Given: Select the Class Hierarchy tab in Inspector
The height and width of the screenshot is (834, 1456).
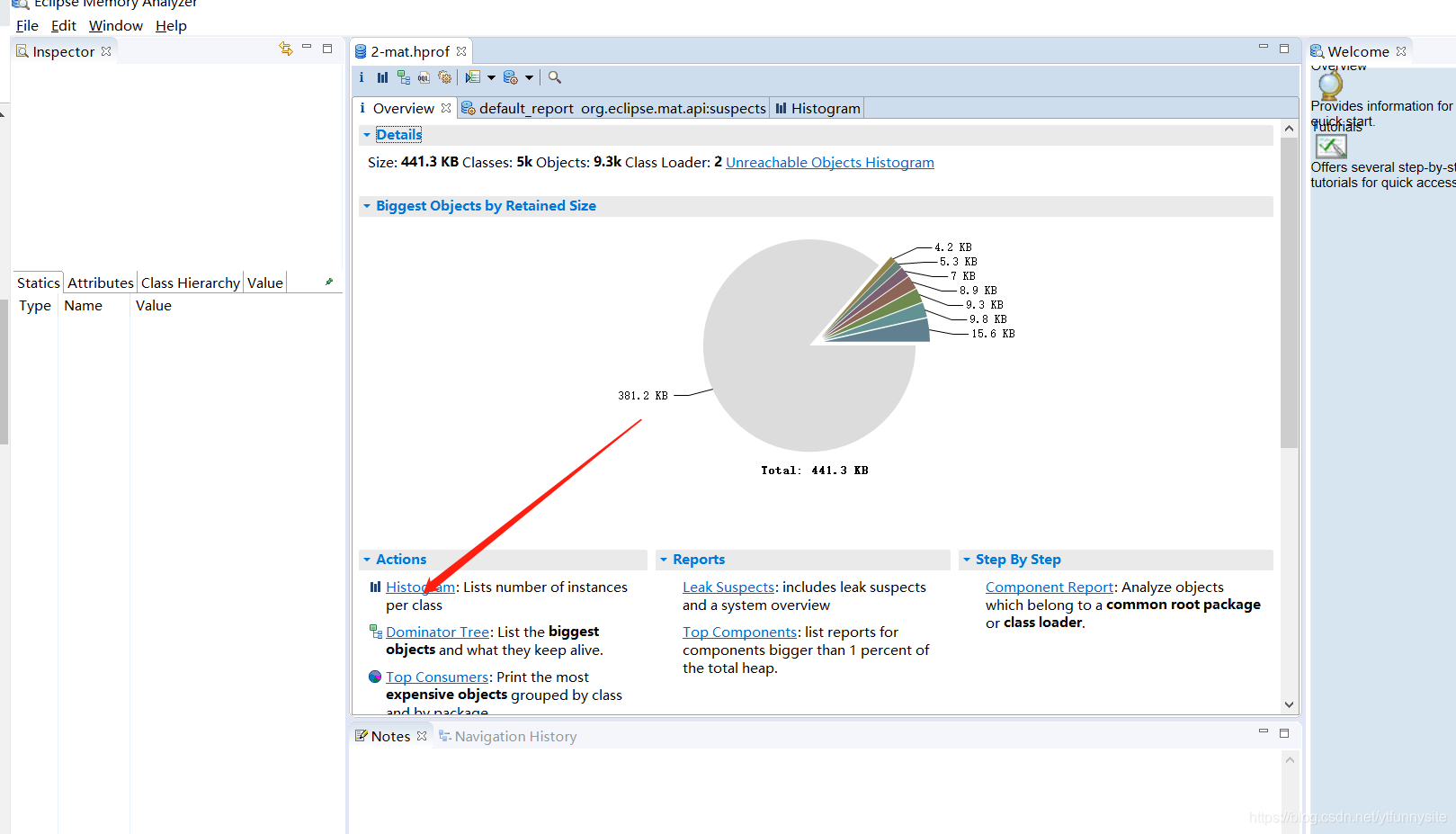Looking at the screenshot, I should coord(191,282).
